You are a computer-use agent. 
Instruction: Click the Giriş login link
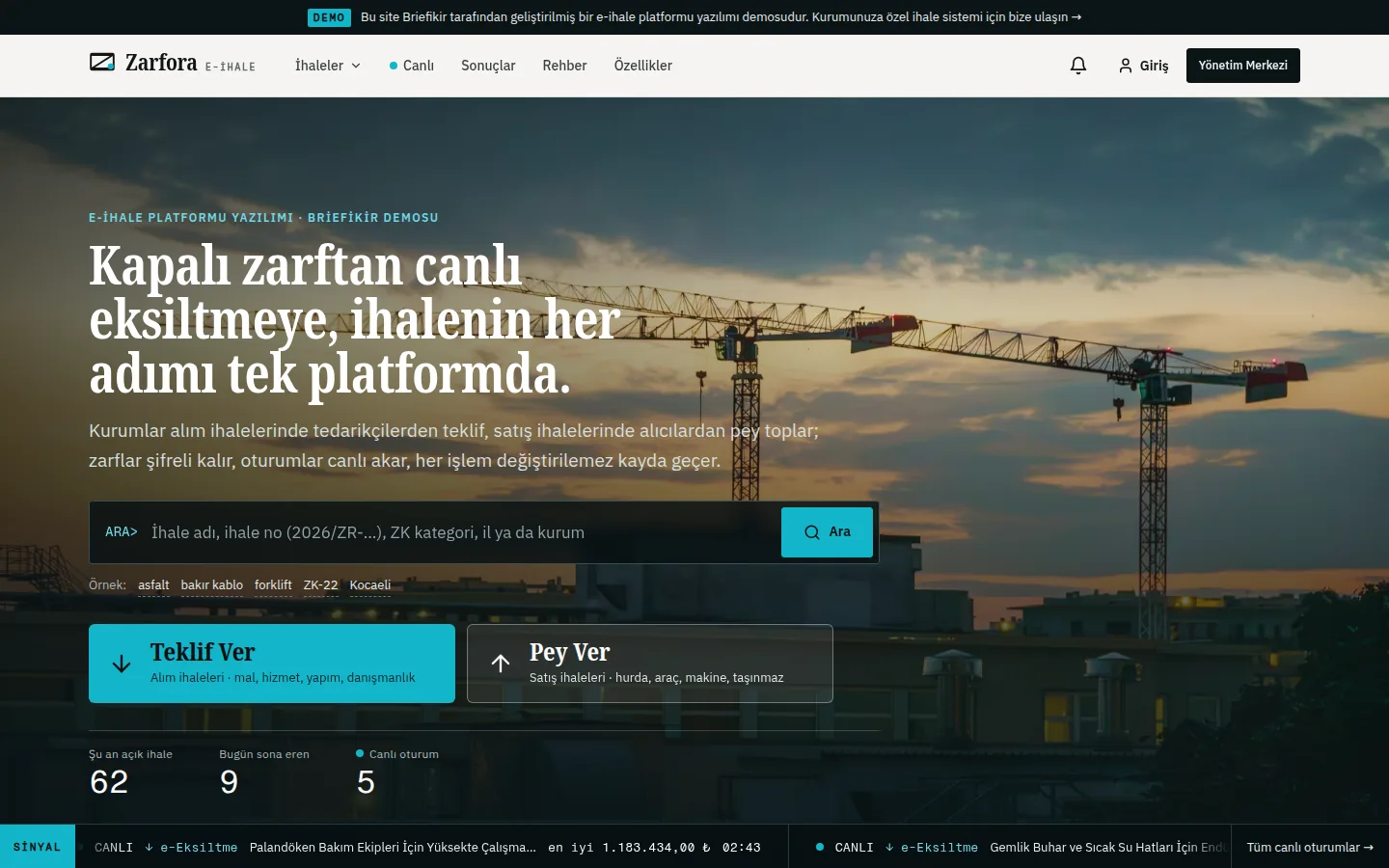1144,66
